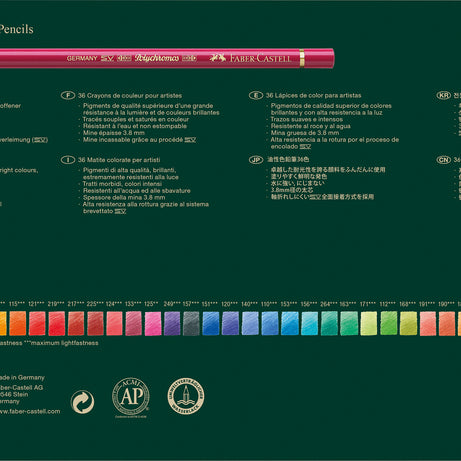Screen dimensions: 461x461
Task: Click the text "Spessore della mina 3.8 mm"
Action: [124, 197]
